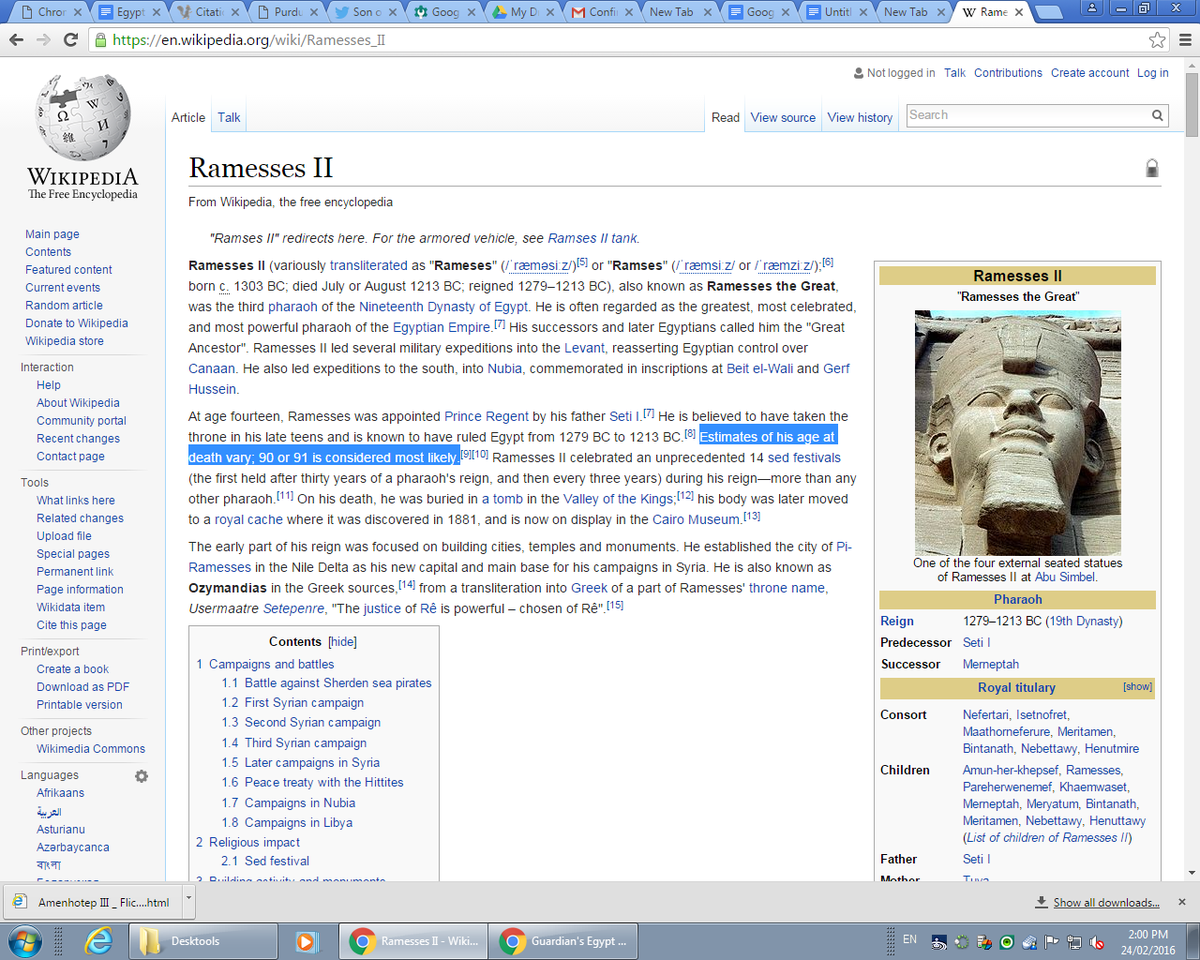Viewport: 1200px width, 960px height.
Task: Click citation reference 8
Action: [x=690, y=434]
